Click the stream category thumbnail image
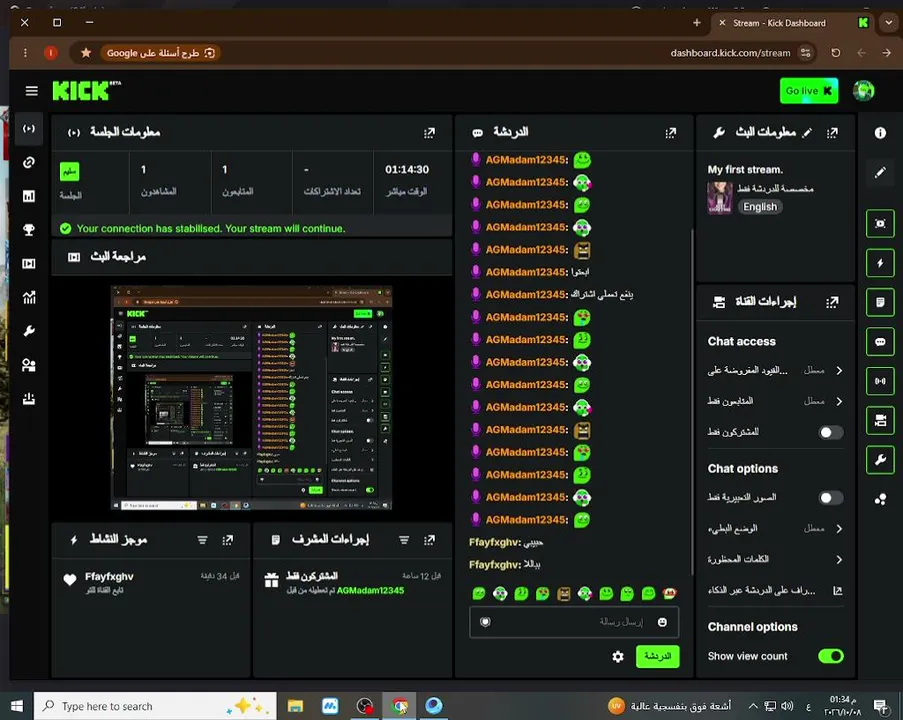Screen dimensions: 903x720 719,198
